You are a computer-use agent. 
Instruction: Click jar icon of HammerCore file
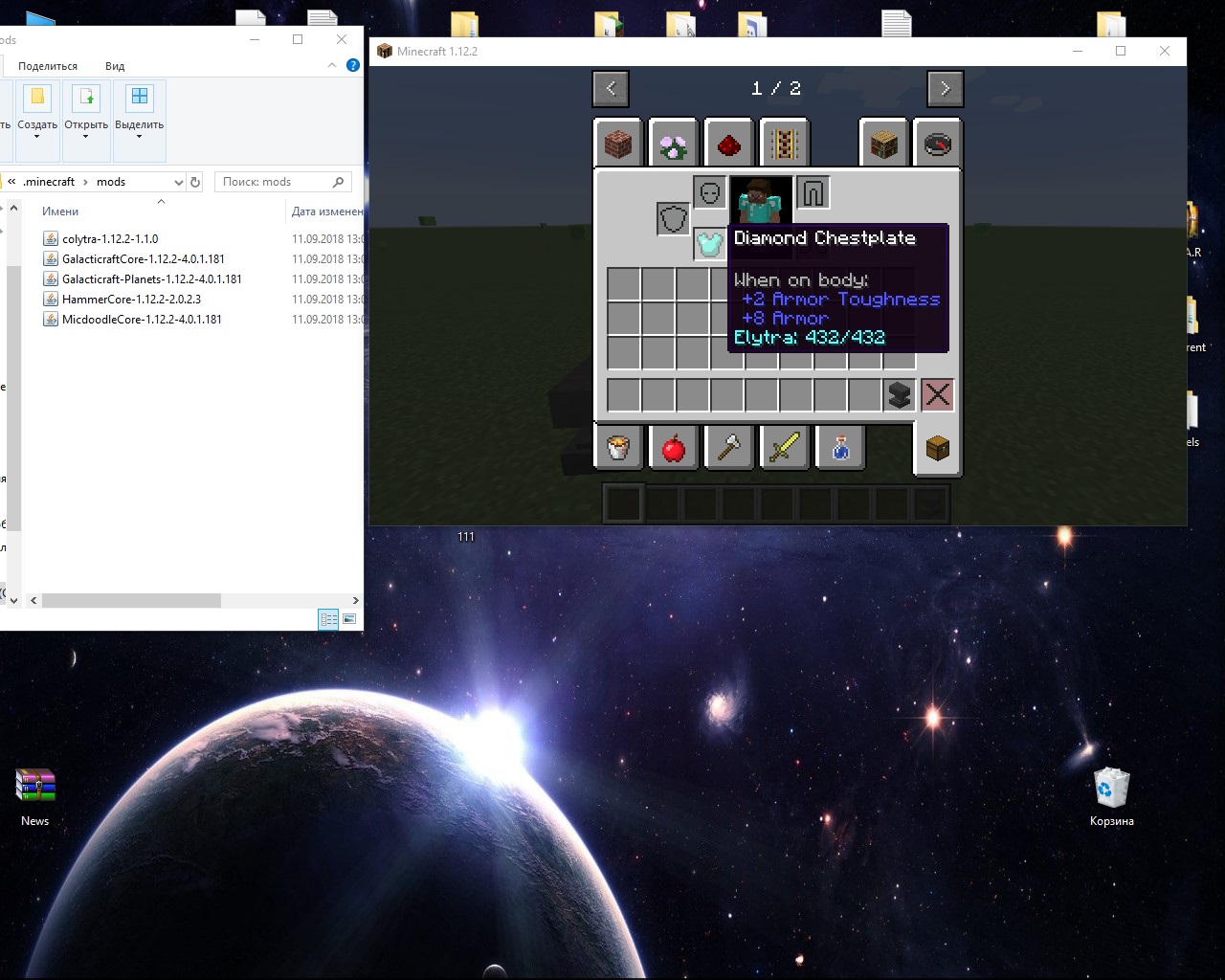click(51, 299)
